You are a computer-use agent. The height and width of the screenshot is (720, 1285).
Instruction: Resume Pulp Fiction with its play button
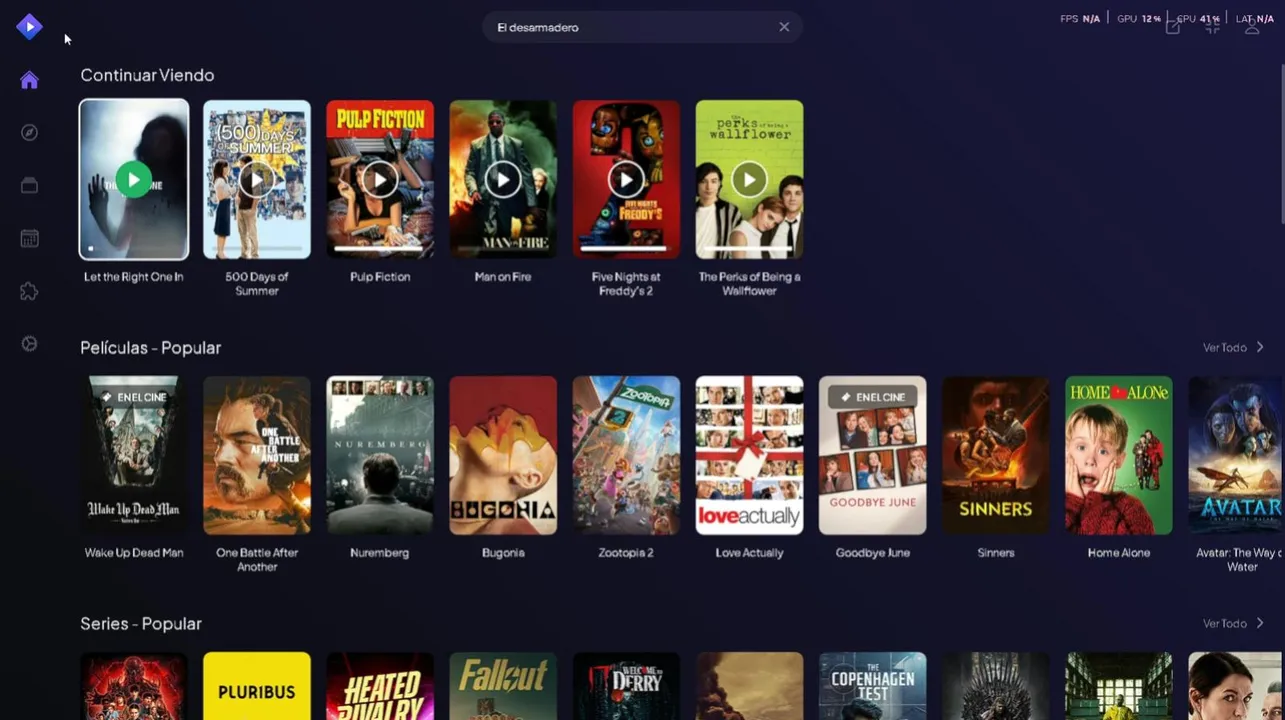[380, 180]
